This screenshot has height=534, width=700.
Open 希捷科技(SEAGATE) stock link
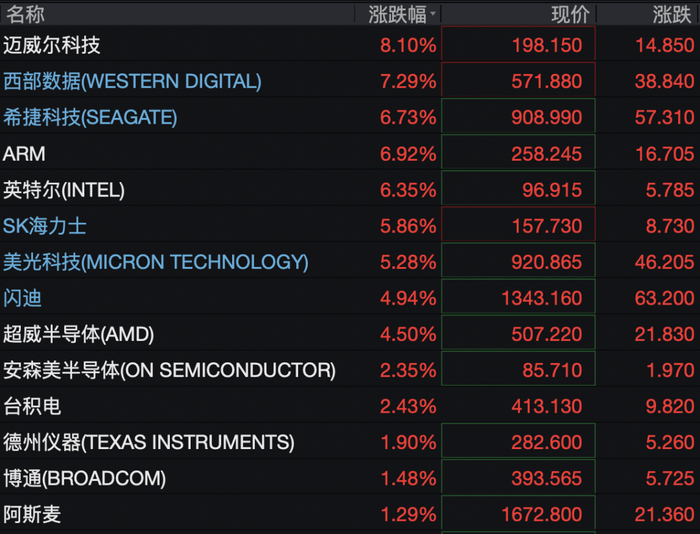click(x=90, y=117)
